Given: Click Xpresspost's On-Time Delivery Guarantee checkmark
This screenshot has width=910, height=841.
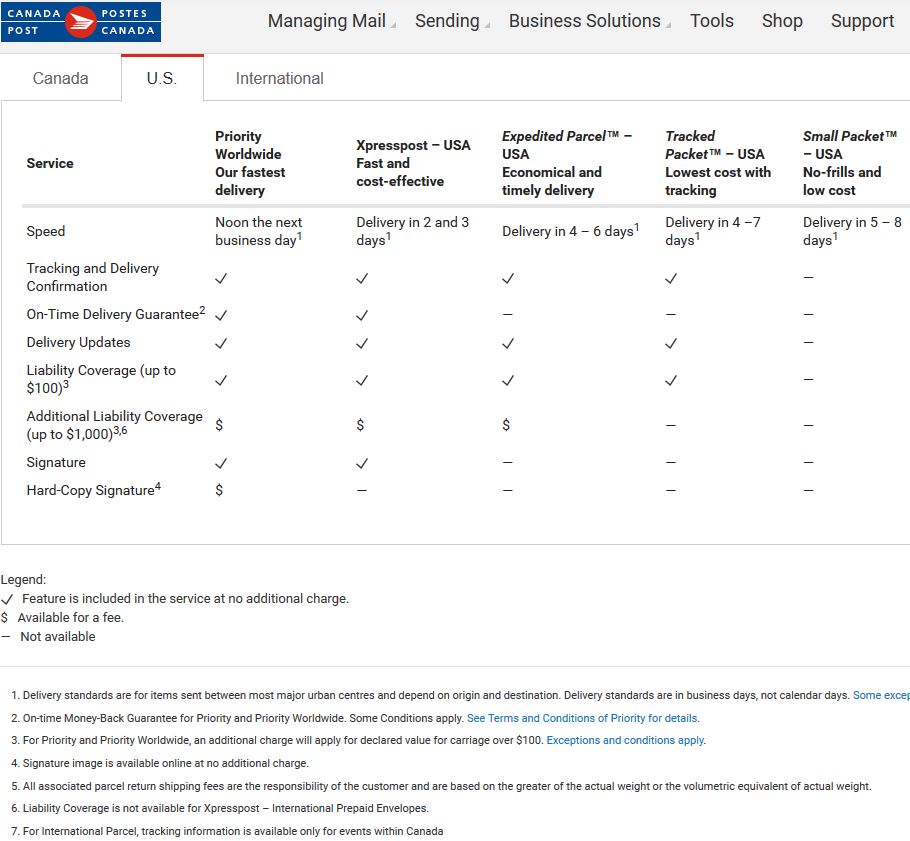Looking at the screenshot, I should (x=362, y=315).
